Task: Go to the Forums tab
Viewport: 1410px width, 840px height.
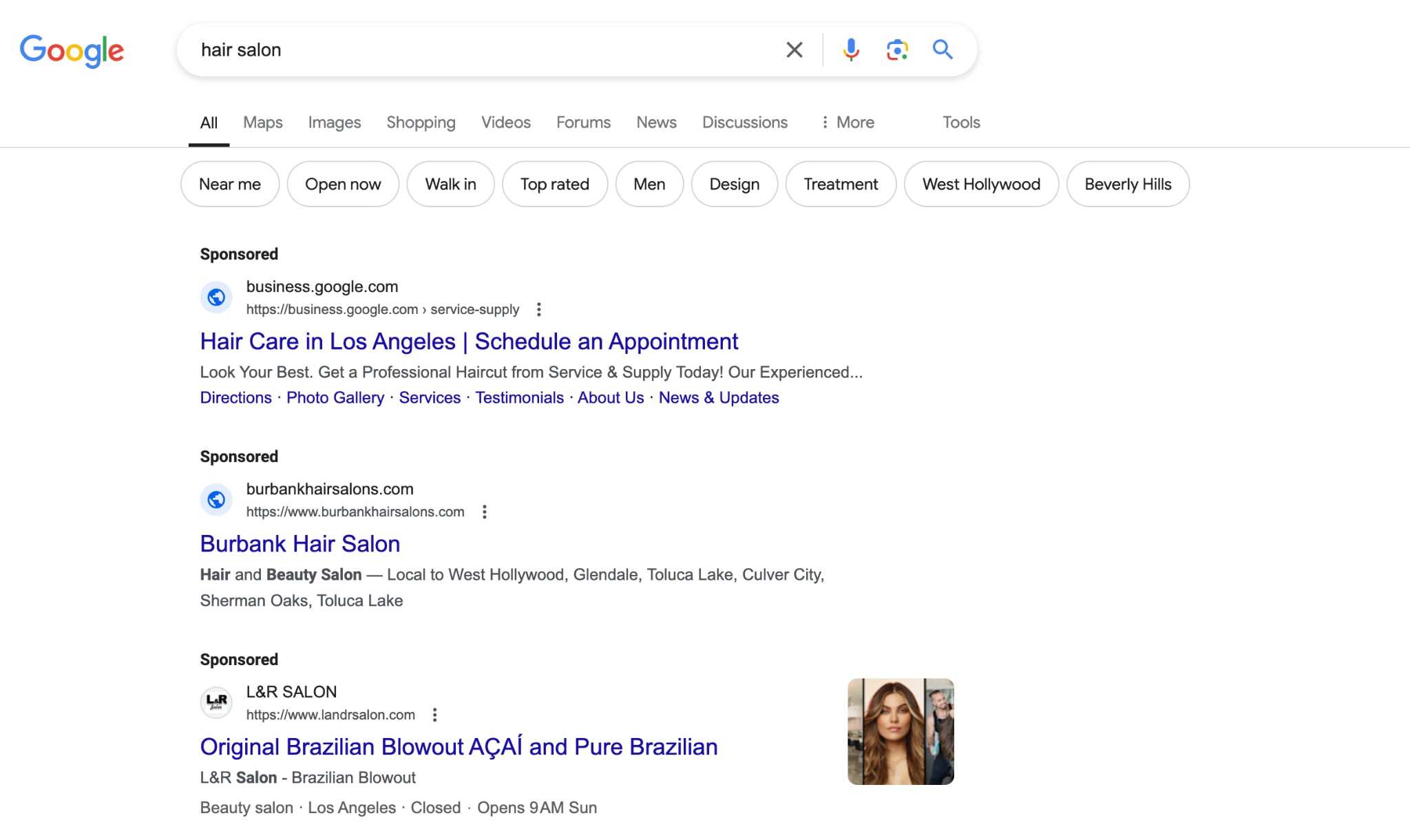Action: (x=583, y=123)
